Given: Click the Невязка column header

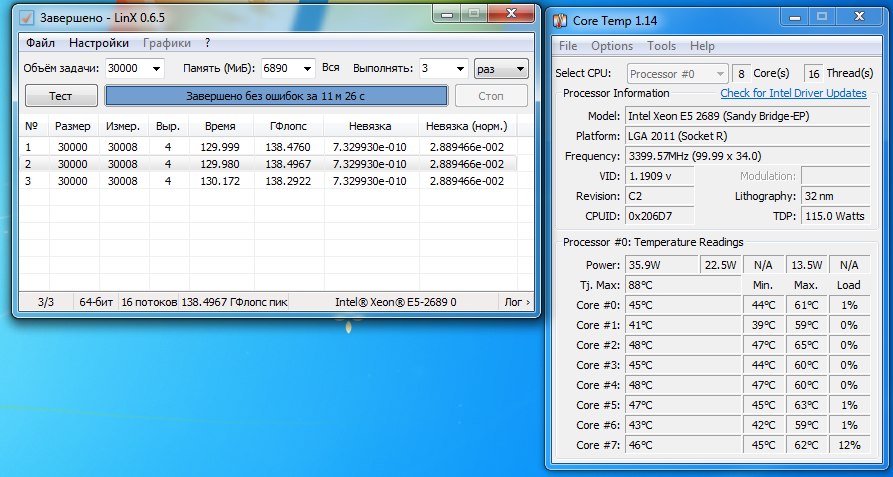Looking at the screenshot, I should [371, 126].
